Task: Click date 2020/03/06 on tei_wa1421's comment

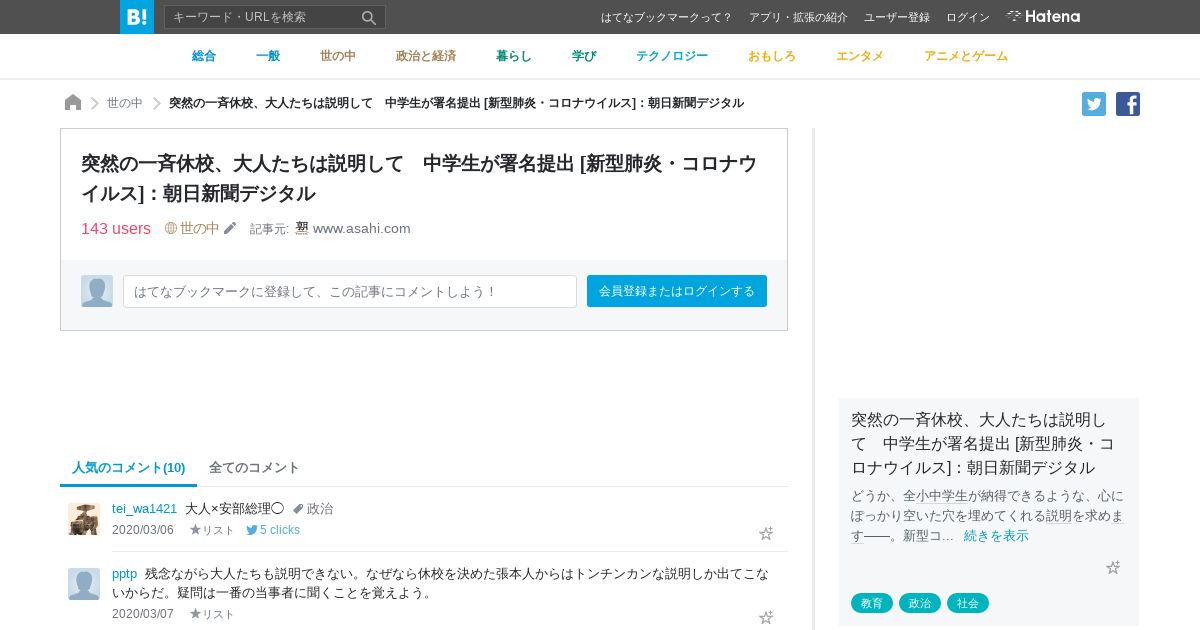Action: 143,530
